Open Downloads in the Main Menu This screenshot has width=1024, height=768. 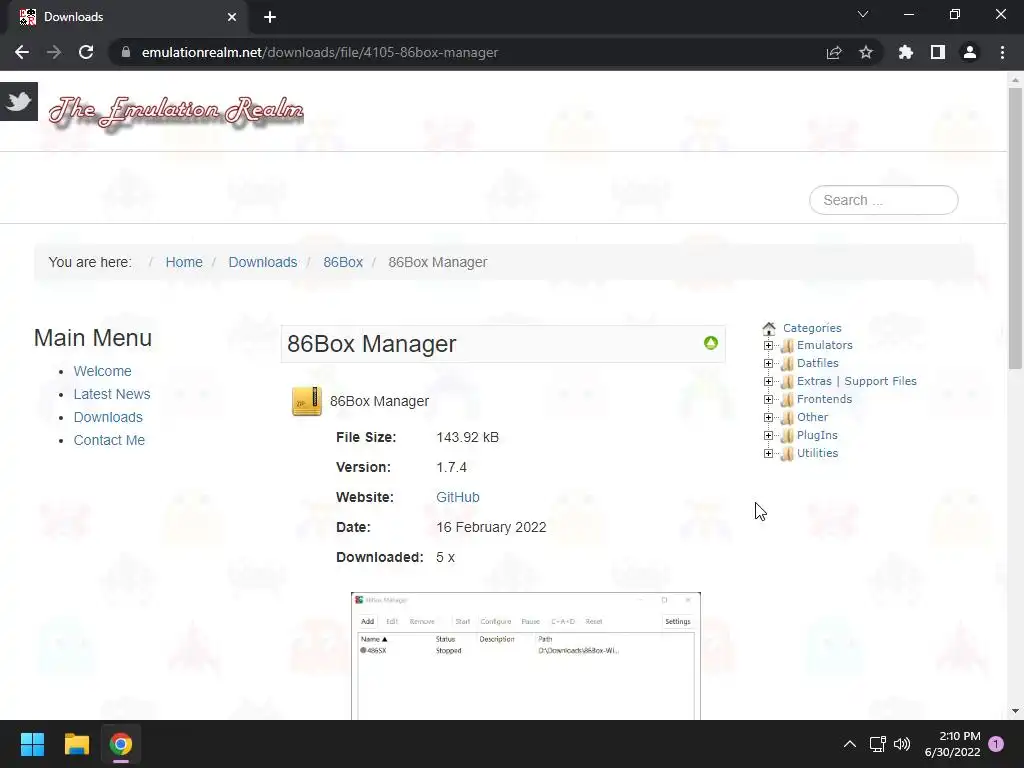coord(108,417)
